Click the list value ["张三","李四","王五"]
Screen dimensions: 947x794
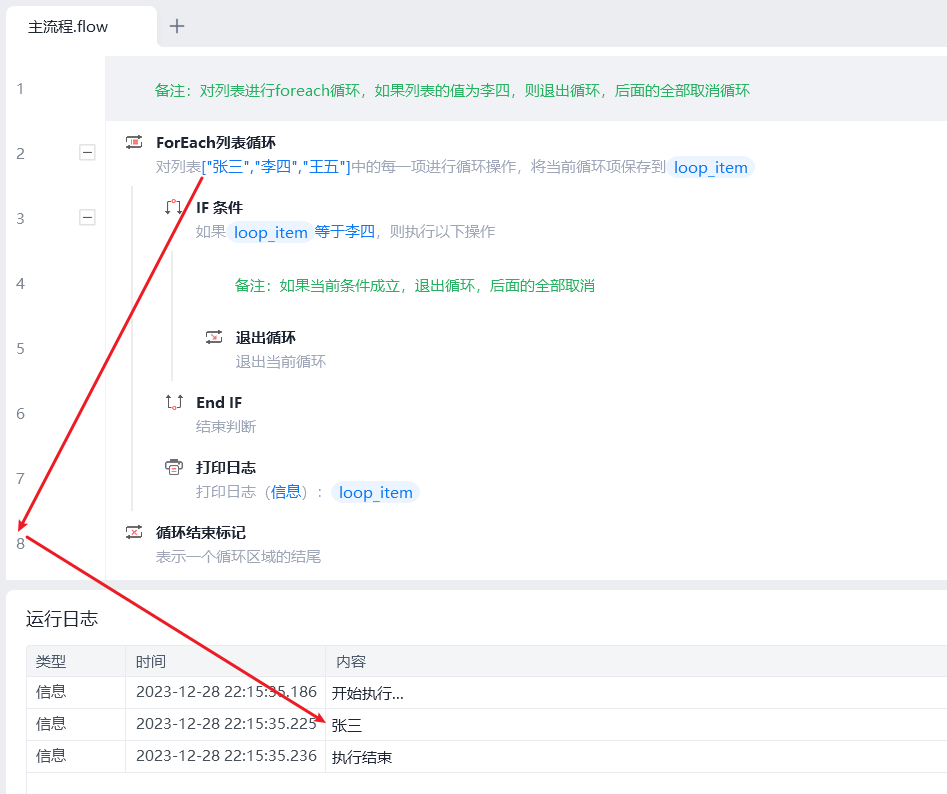pyautogui.click(x=276, y=167)
